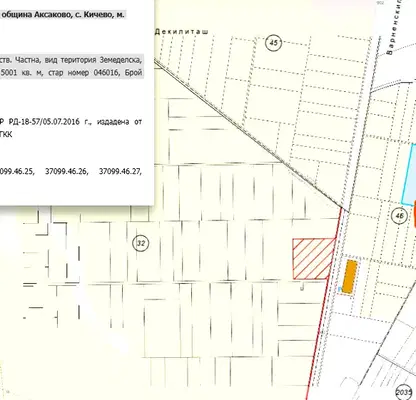Image resolution: width=416 pixels, height=400 pixels.
Task: Click the red-orange shape beside district 46
Action: [415, 213]
